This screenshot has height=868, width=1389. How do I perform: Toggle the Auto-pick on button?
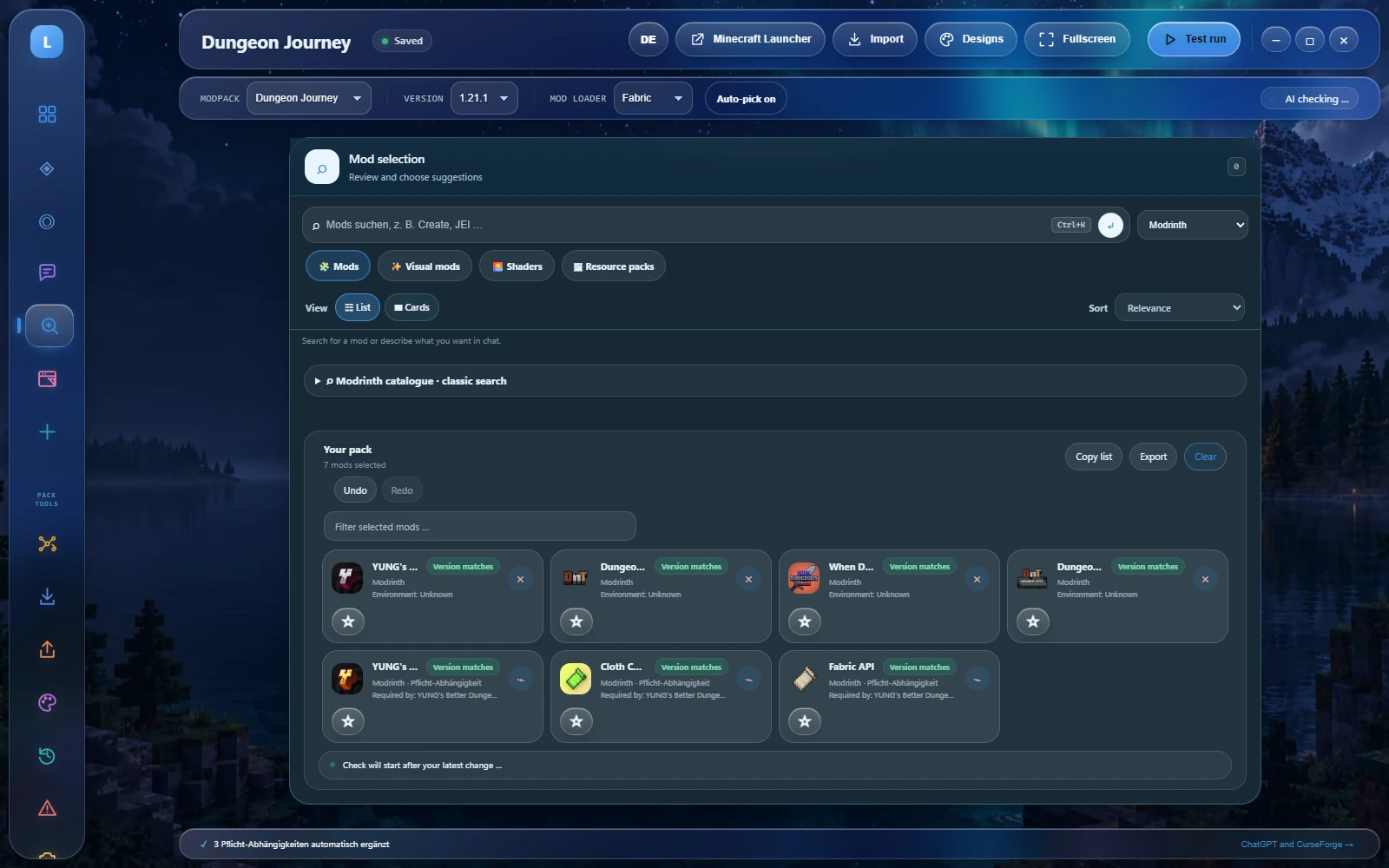coord(746,99)
